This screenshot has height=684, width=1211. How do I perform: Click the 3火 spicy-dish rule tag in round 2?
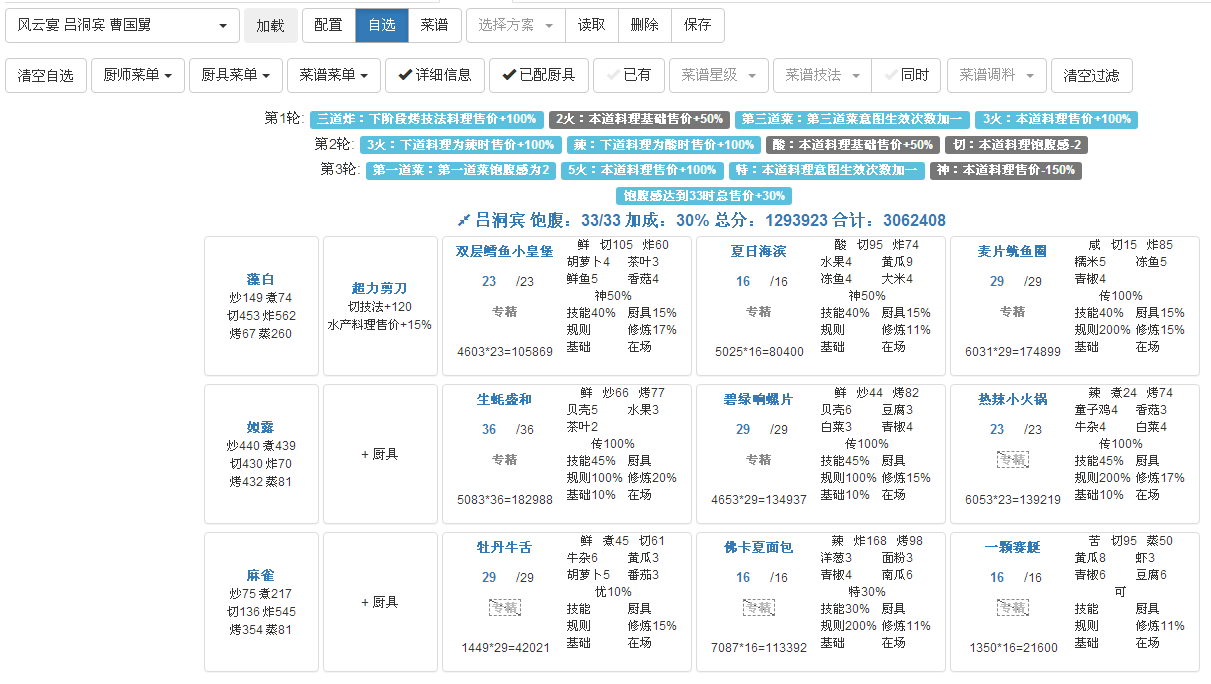(x=460, y=145)
